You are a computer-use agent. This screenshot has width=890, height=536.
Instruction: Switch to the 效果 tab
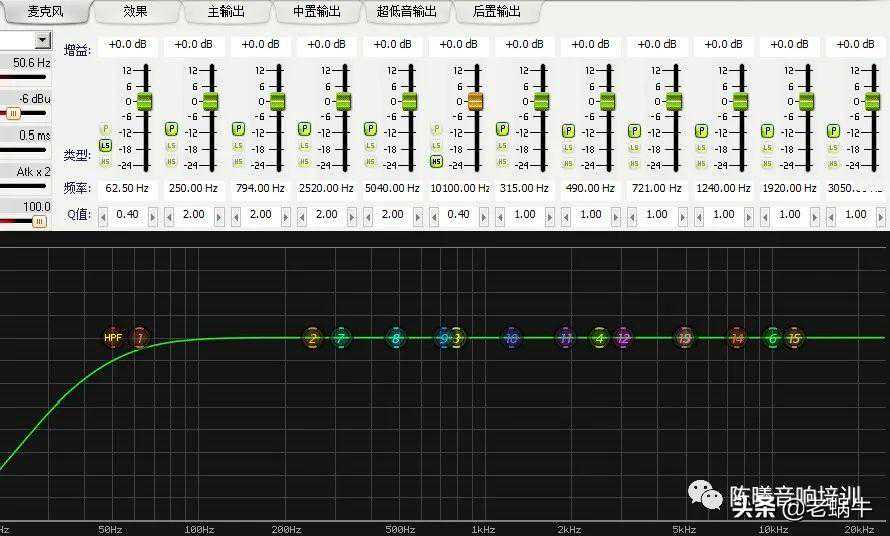click(x=135, y=12)
